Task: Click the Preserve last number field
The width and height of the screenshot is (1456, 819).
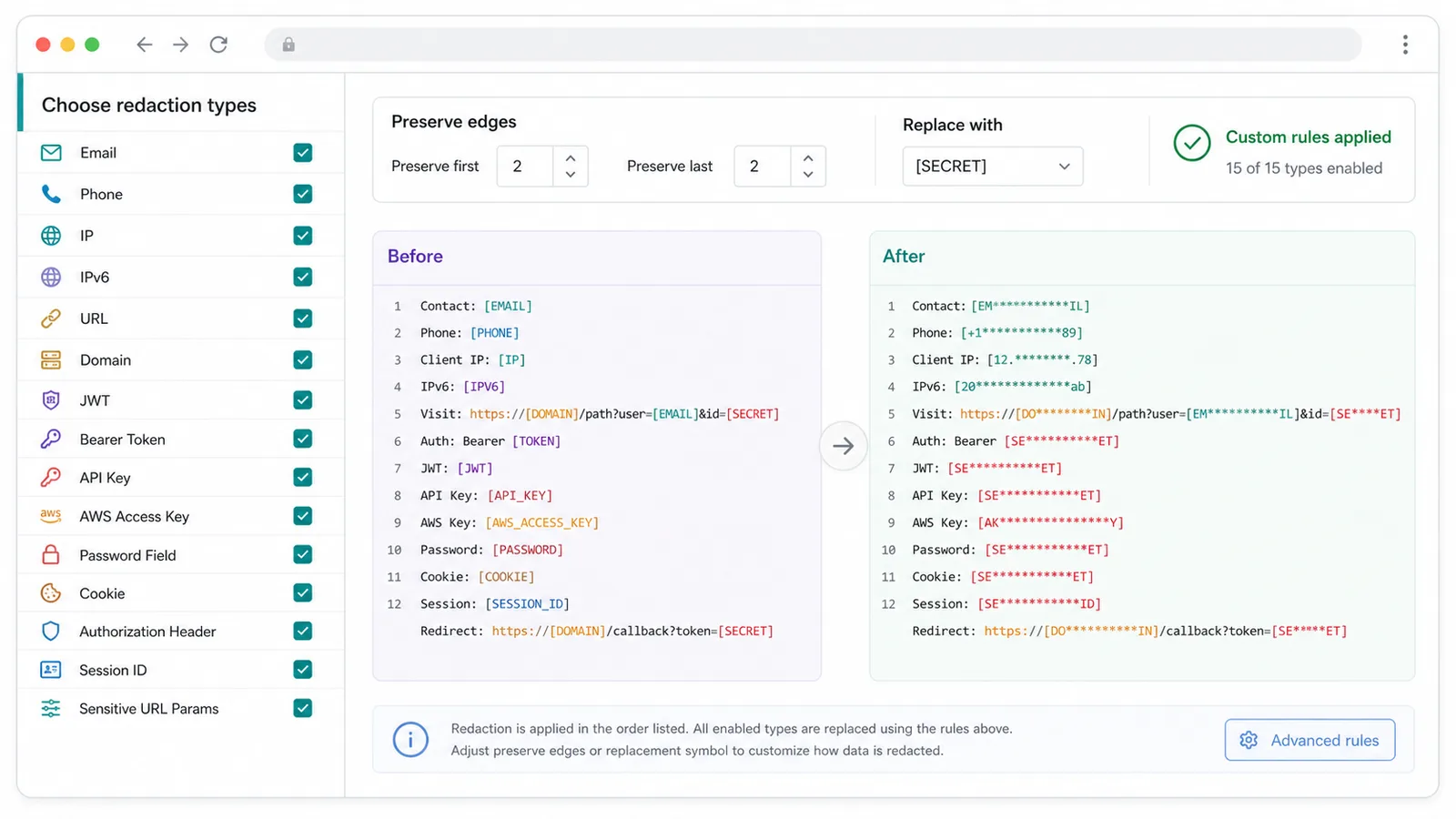Action: click(x=763, y=167)
